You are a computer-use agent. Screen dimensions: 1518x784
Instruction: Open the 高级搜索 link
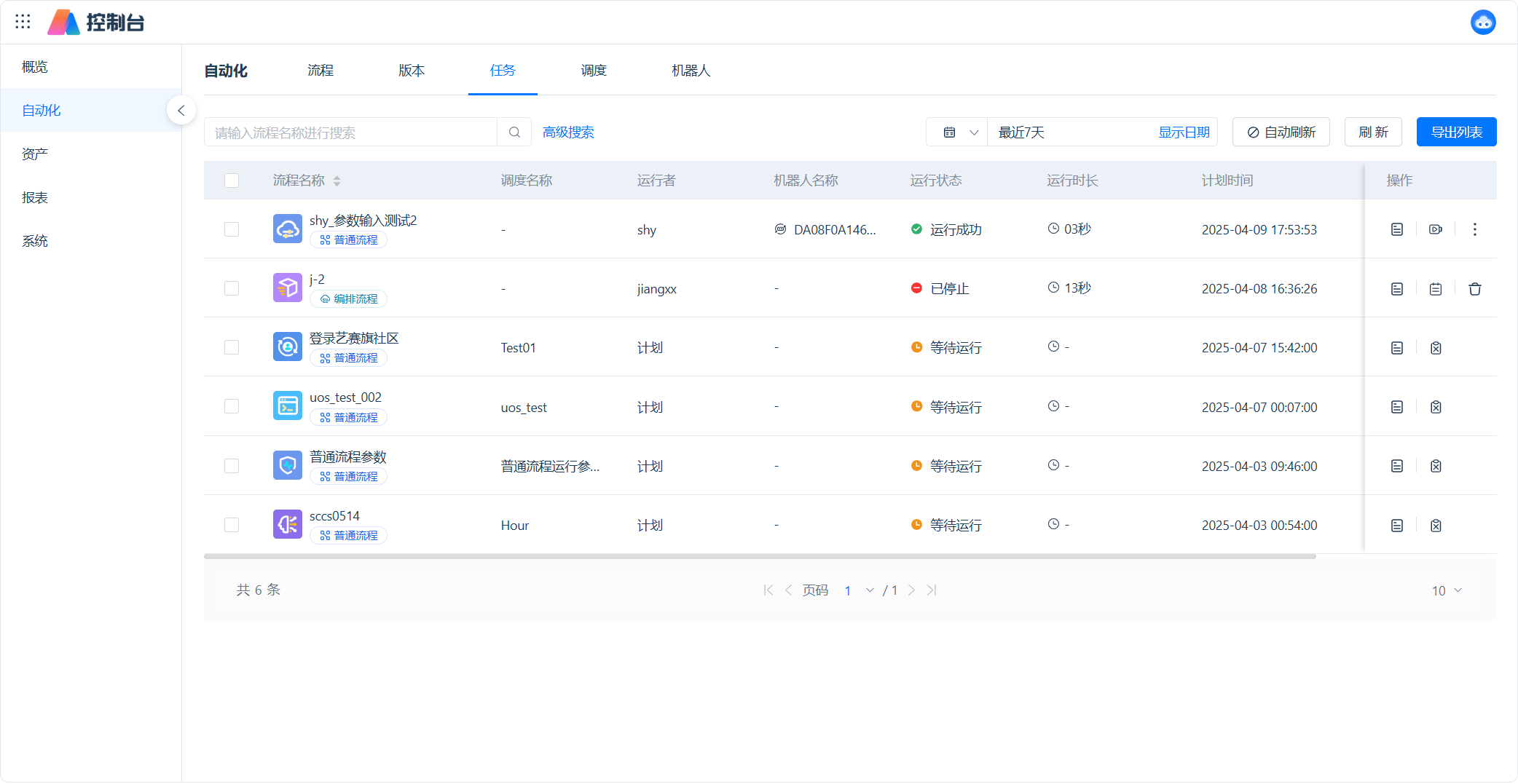click(568, 132)
